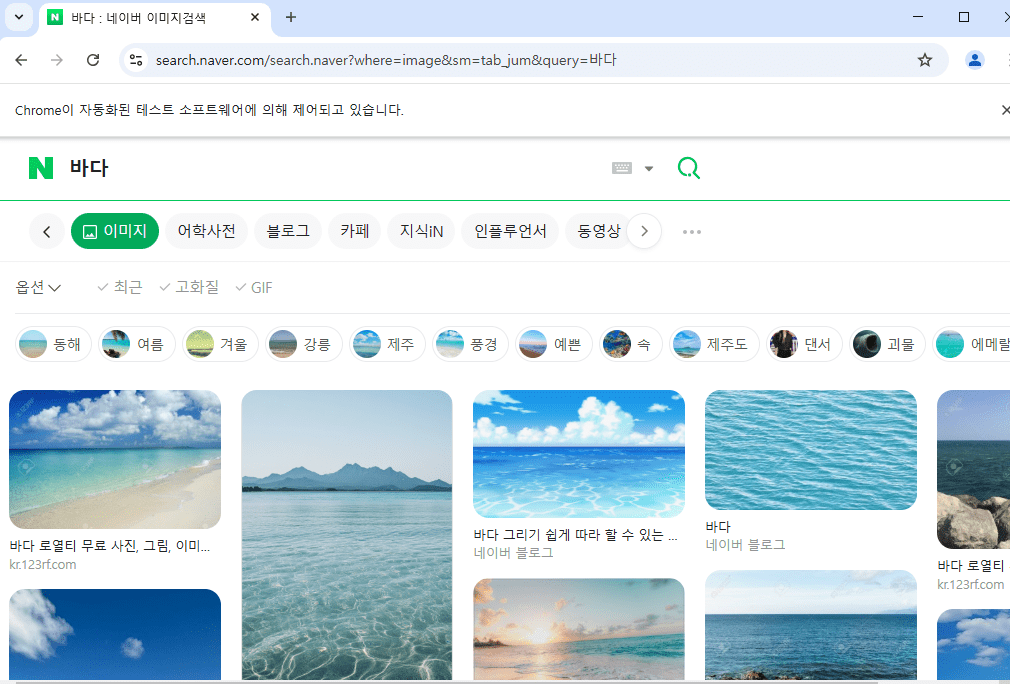Switch to the 지식iN tab
The width and height of the screenshot is (1010, 684).
pos(421,231)
